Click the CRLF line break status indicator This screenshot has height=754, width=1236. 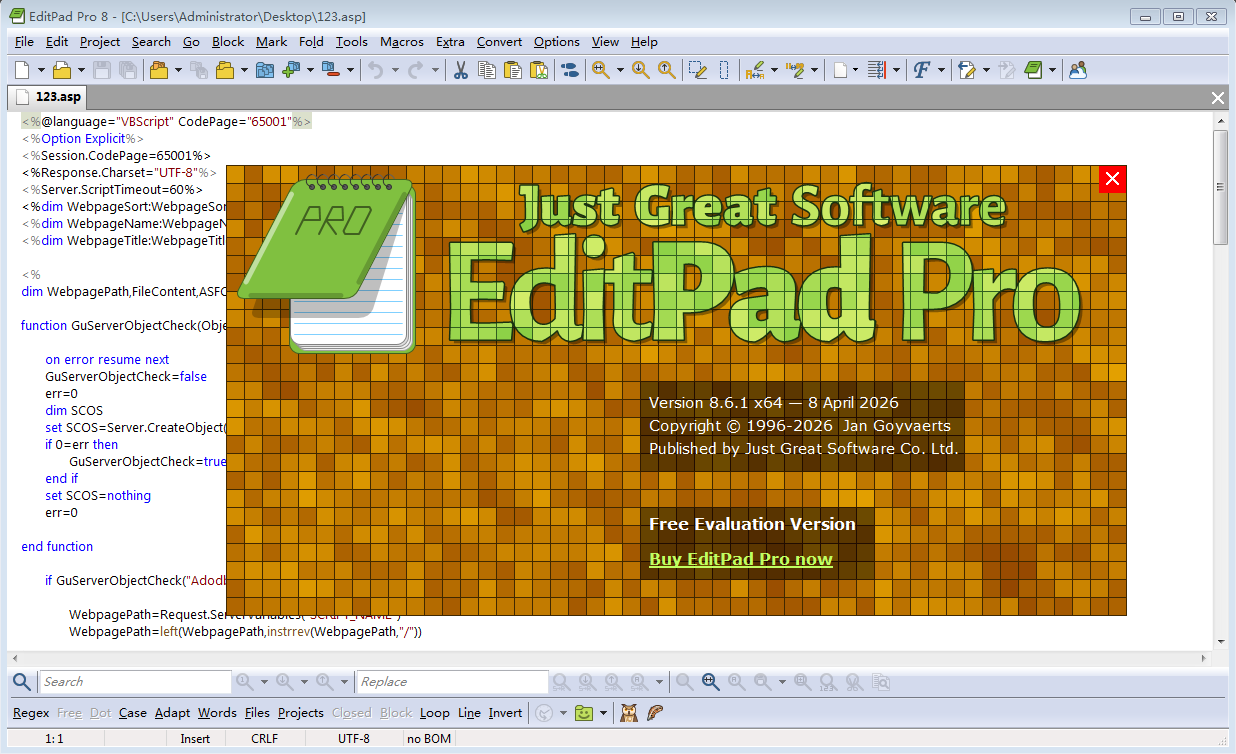265,739
